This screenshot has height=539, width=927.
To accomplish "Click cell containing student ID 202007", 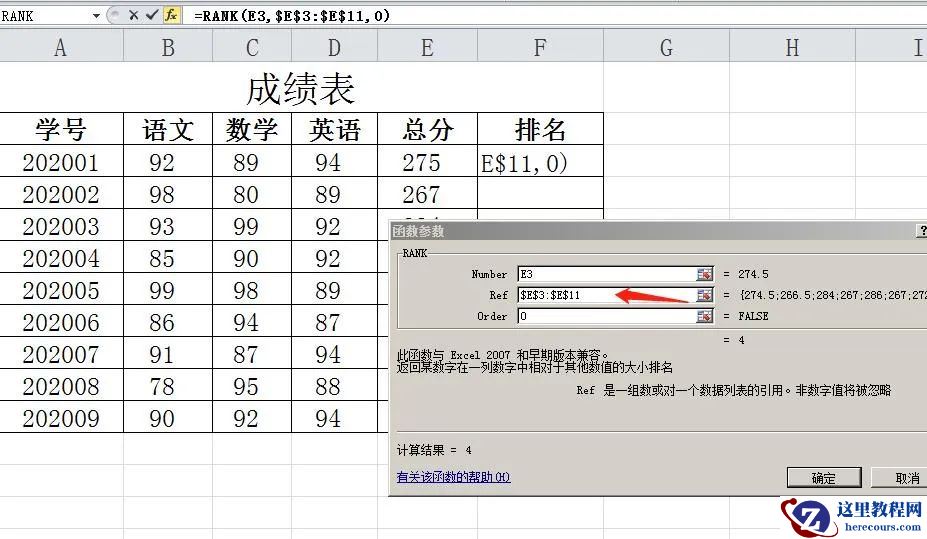I will click(61, 353).
